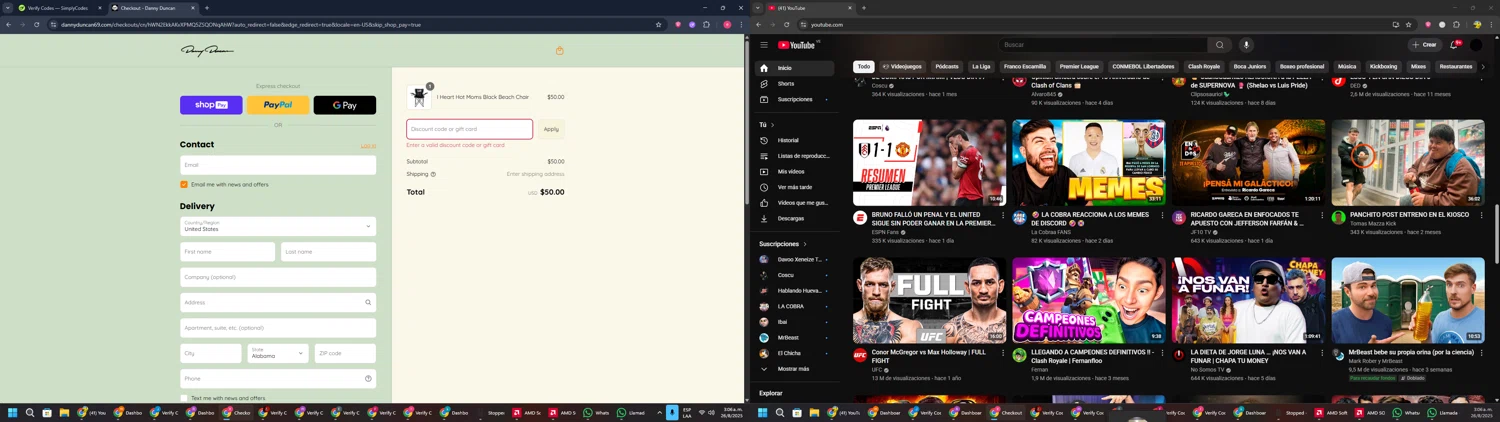Click the Address field search icon
This screenshot has width=1500, height=422.
(x=368, y=302)
